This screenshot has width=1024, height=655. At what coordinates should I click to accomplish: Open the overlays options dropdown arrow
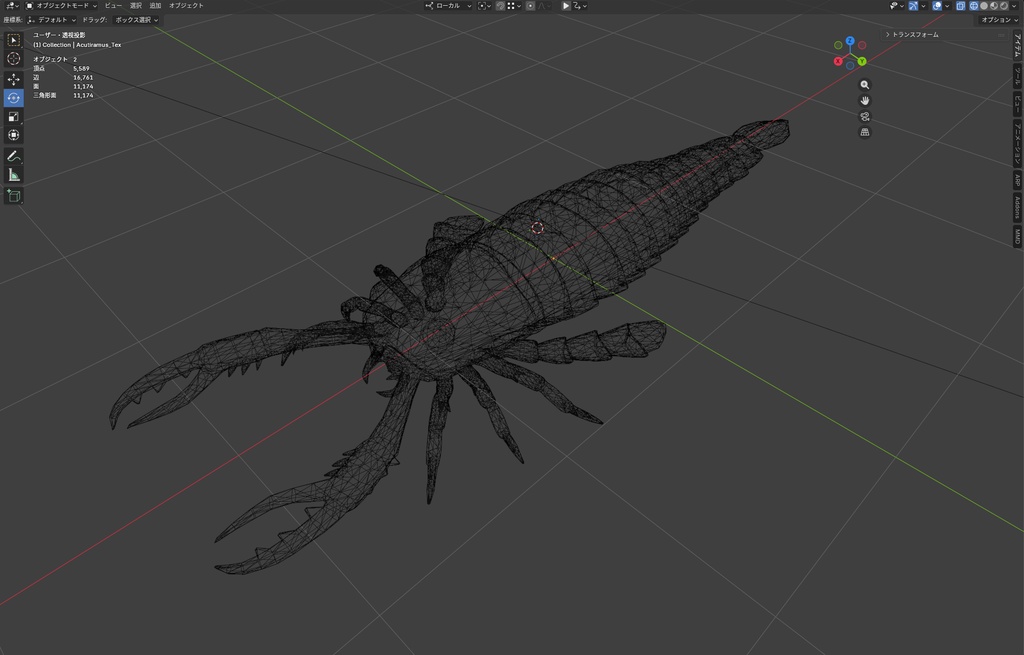coord(947,6)
